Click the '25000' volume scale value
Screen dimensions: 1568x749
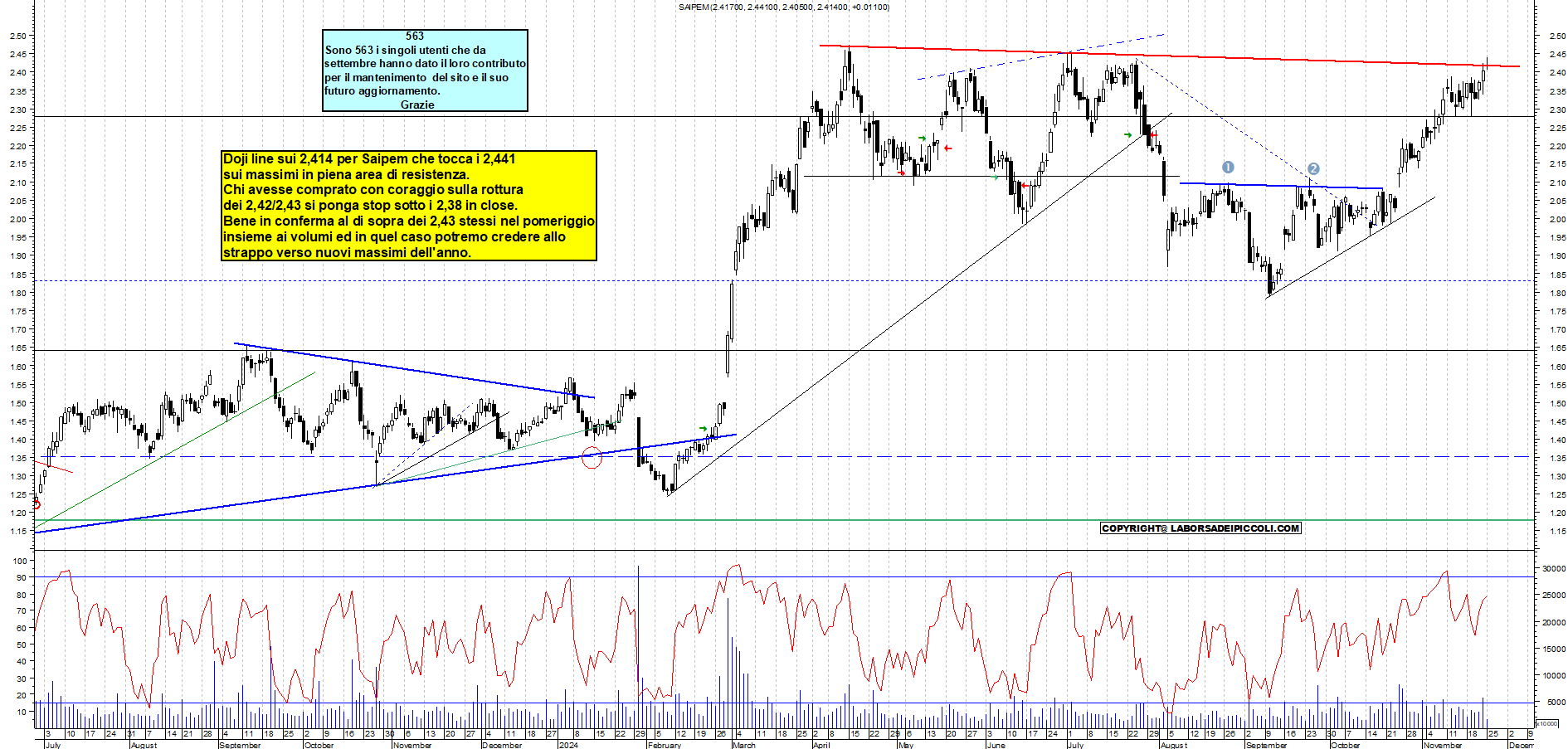click(x=1554, y=596)
